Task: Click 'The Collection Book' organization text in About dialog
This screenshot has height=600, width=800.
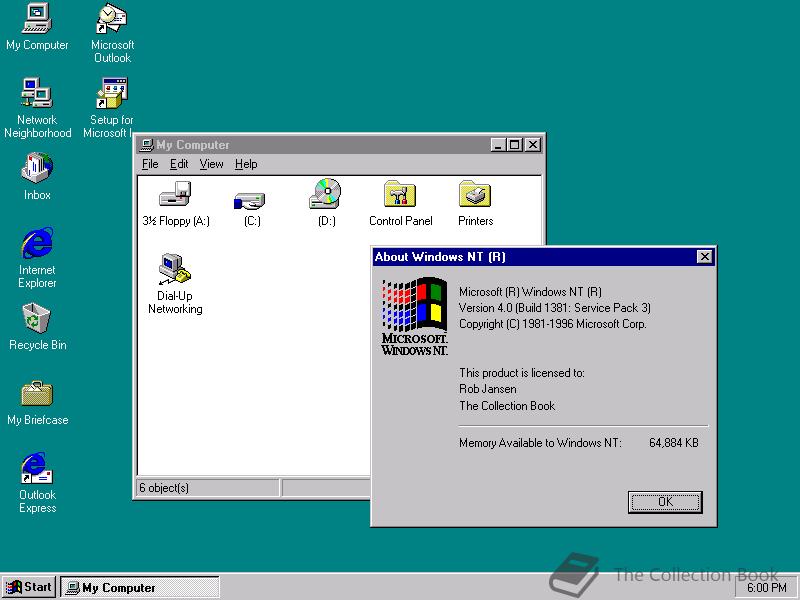Action: click(507, 406)
